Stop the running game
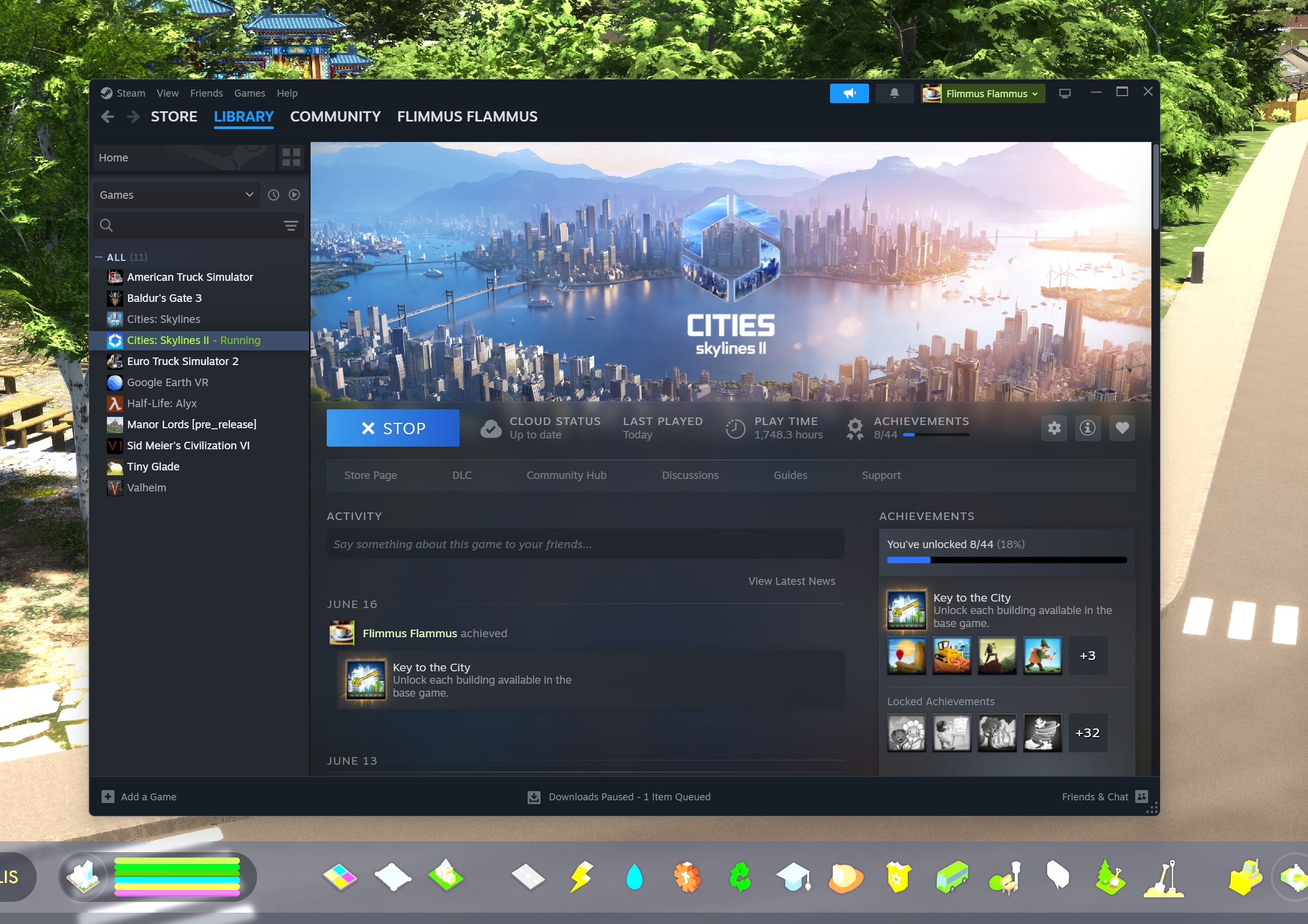The image size is (1308, 924). pos(393,428)
